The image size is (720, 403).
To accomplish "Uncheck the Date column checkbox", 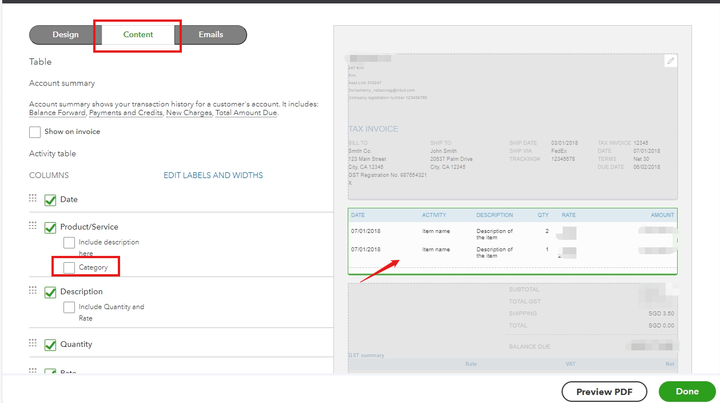I will [50, 200].
